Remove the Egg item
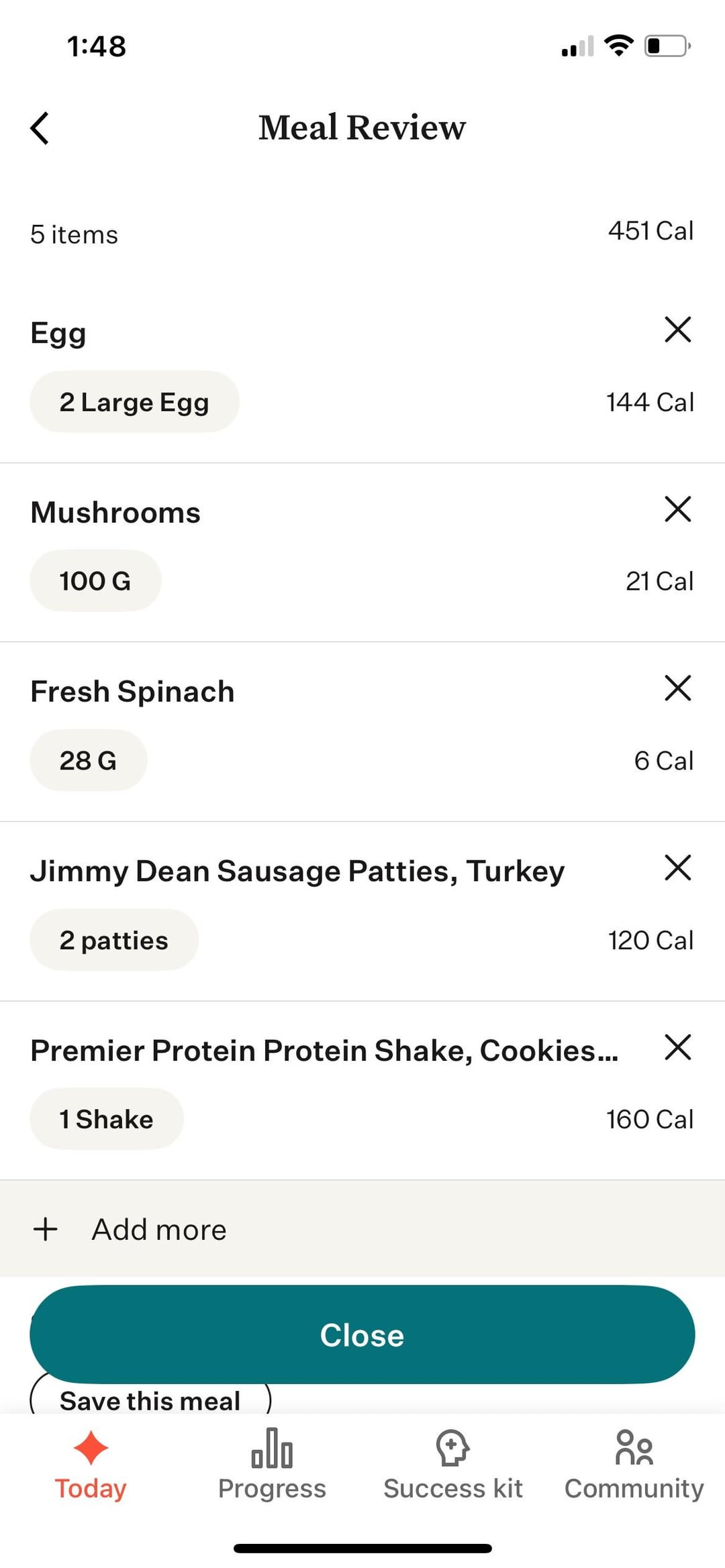Screen dimensions: 725x1568 [x=677, y=329]
